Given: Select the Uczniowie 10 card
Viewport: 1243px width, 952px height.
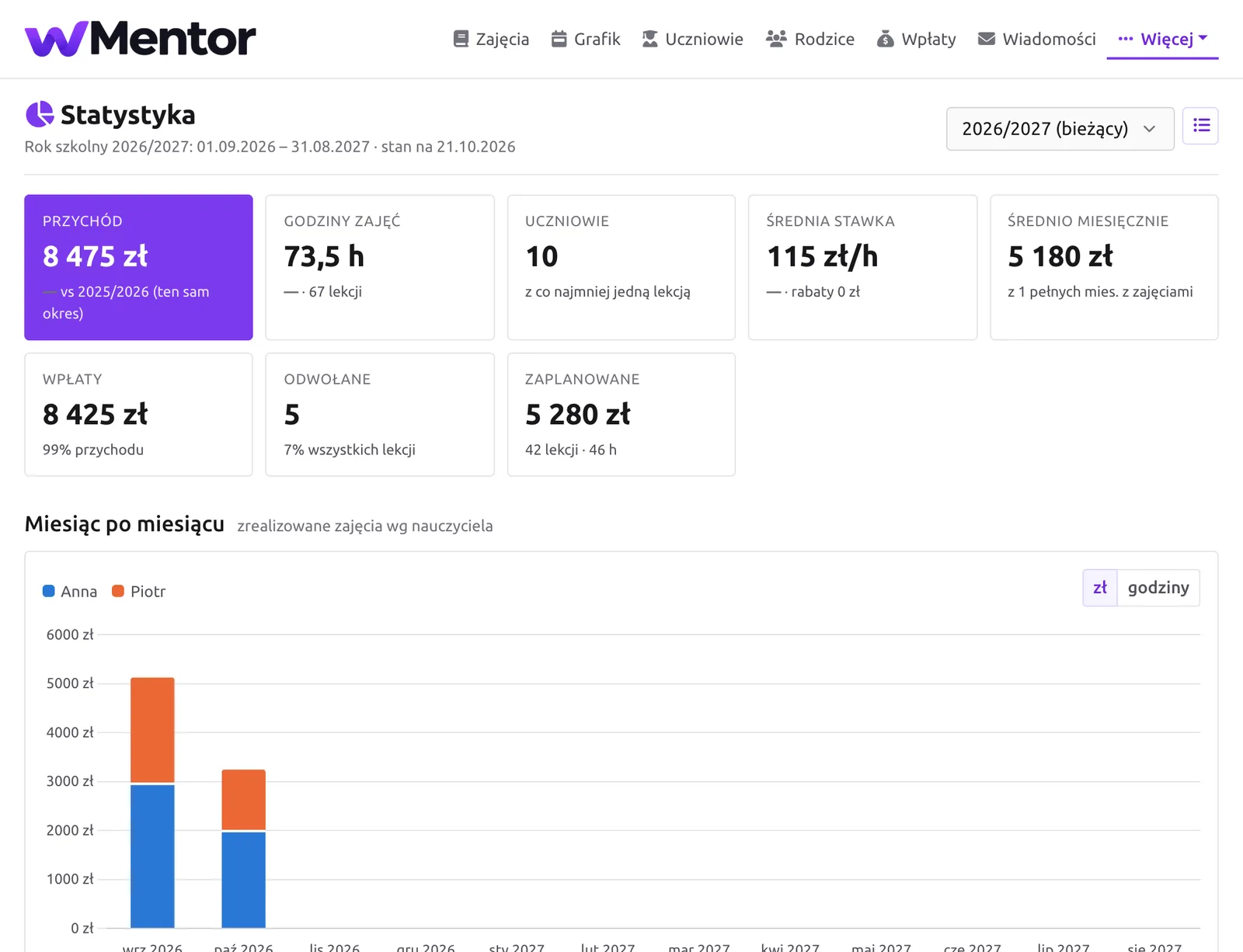Looking at the screenshot, I should click(621, 267).
